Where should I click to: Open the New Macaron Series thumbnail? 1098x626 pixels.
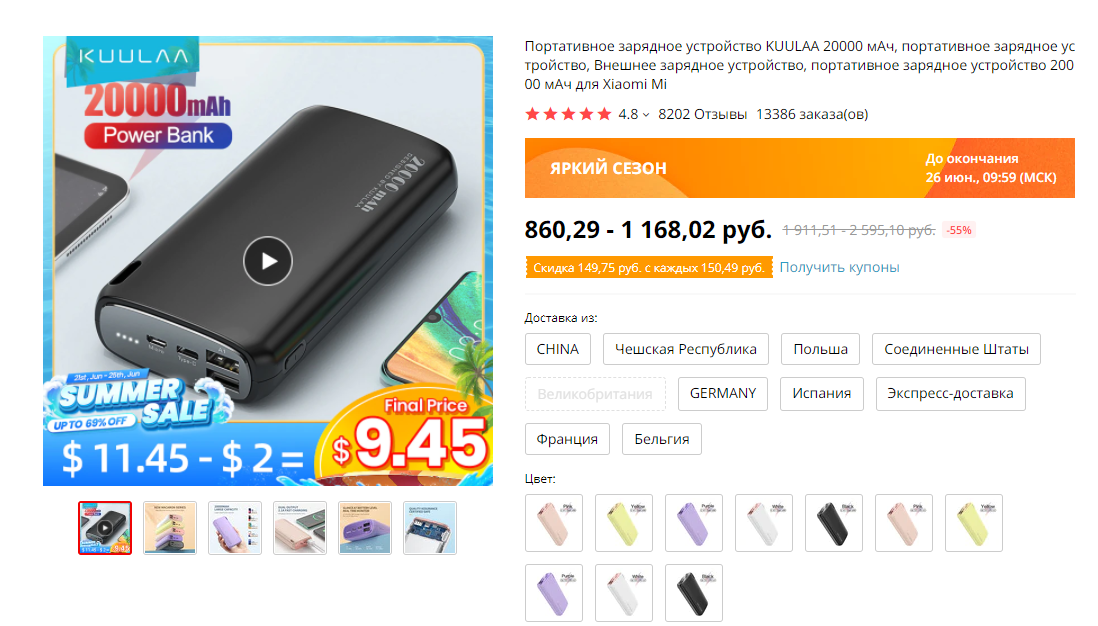(x=170, y=528)
